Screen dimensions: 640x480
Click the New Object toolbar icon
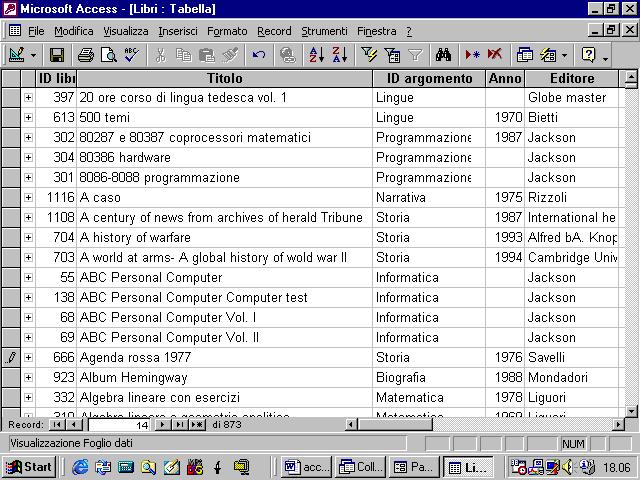point(548,55)
